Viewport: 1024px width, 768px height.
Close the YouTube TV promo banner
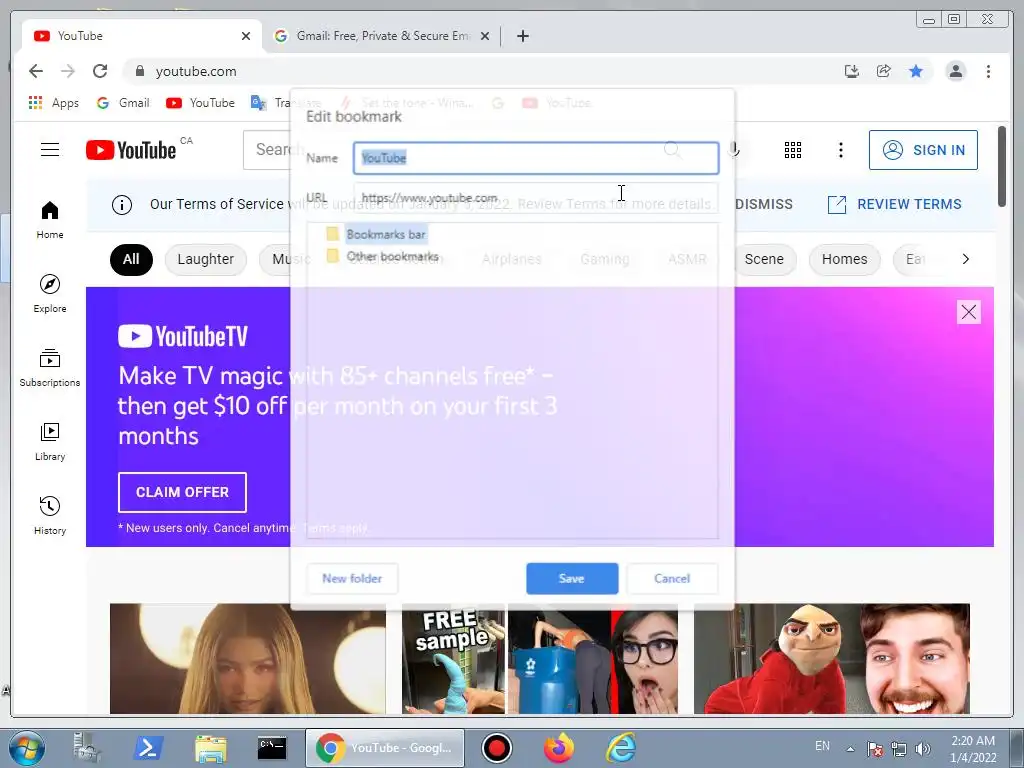(968, 312)
